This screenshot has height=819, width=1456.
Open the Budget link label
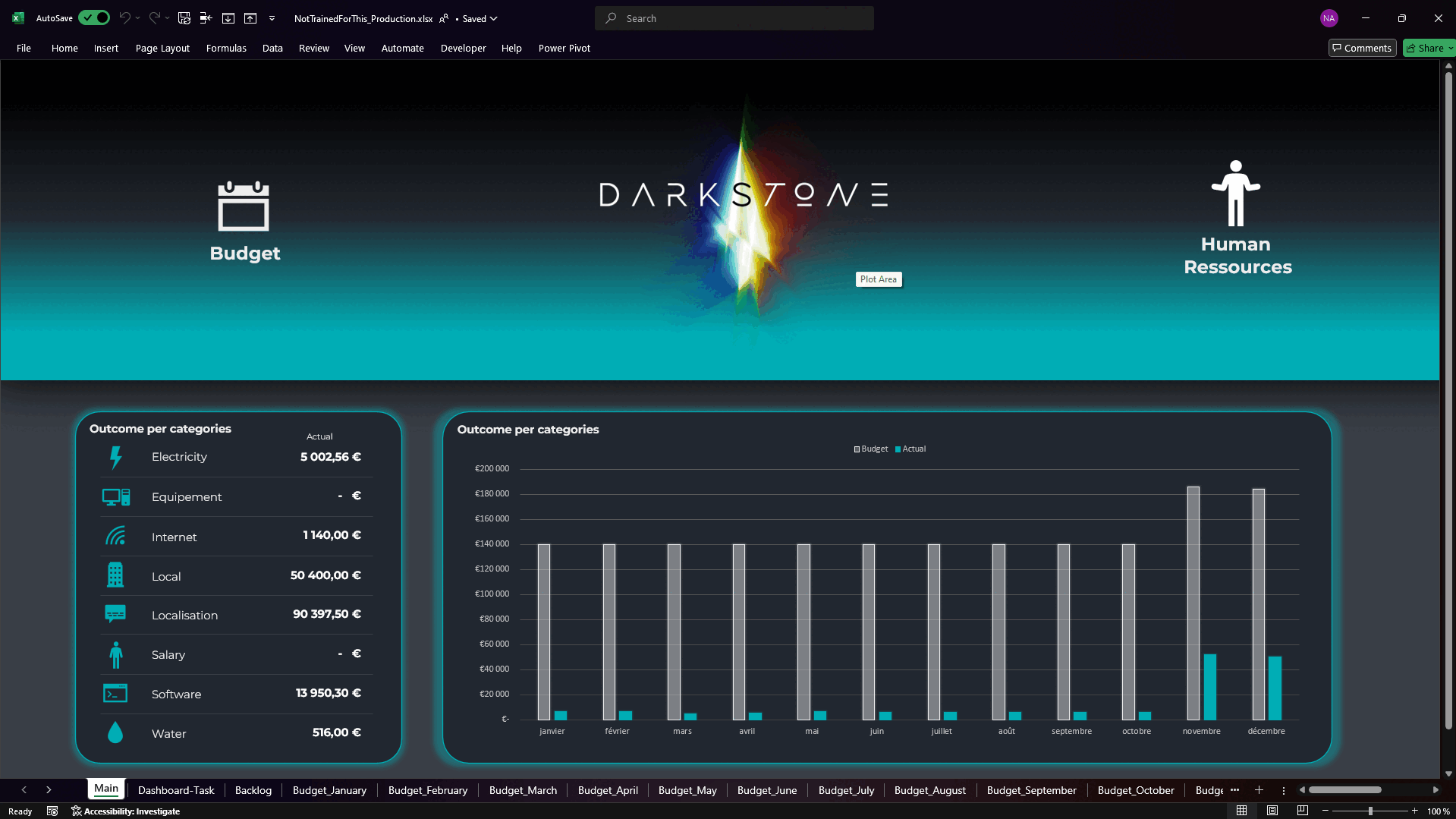coord(245,254)
